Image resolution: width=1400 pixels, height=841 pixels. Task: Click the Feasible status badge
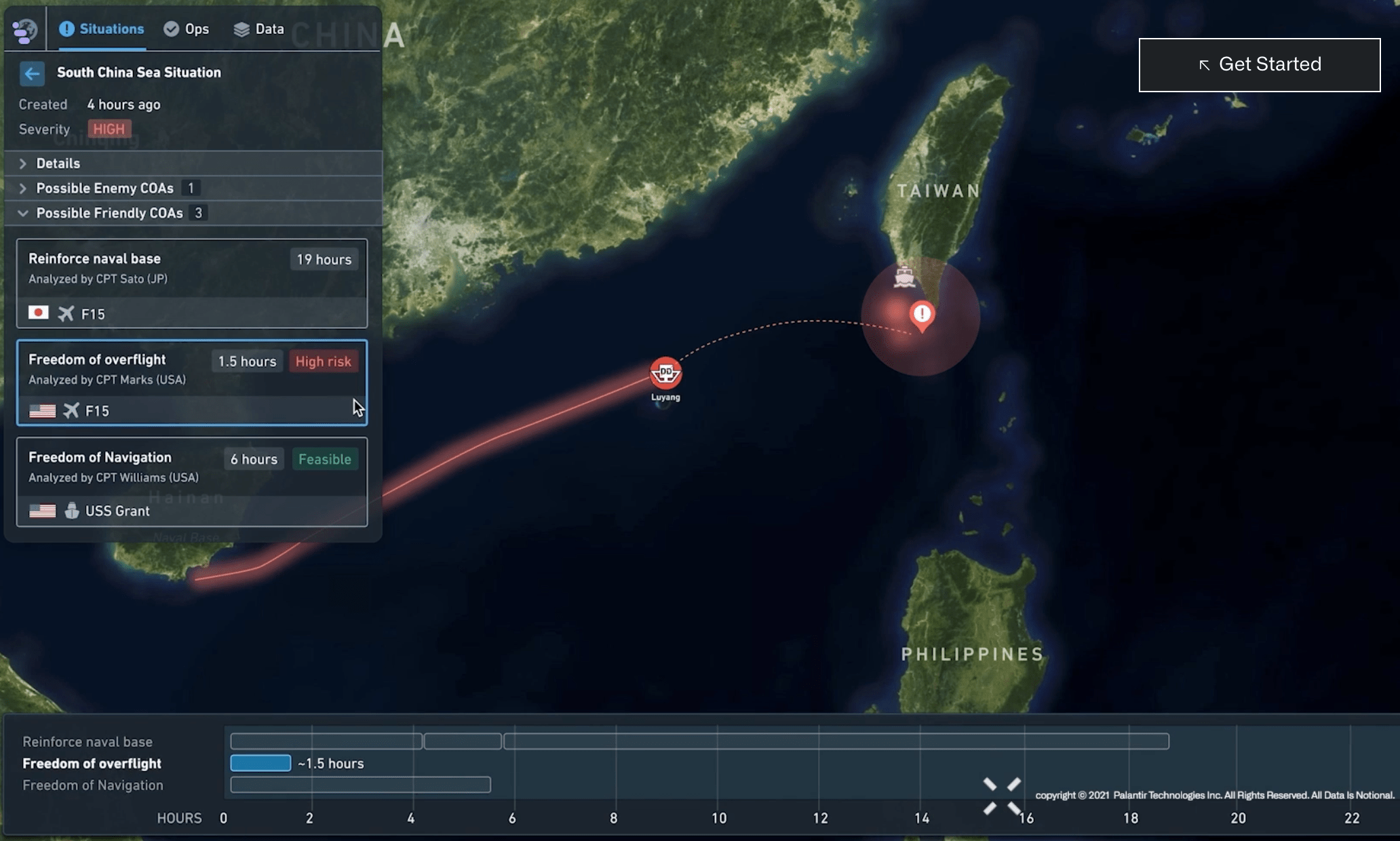pos(325,459)
